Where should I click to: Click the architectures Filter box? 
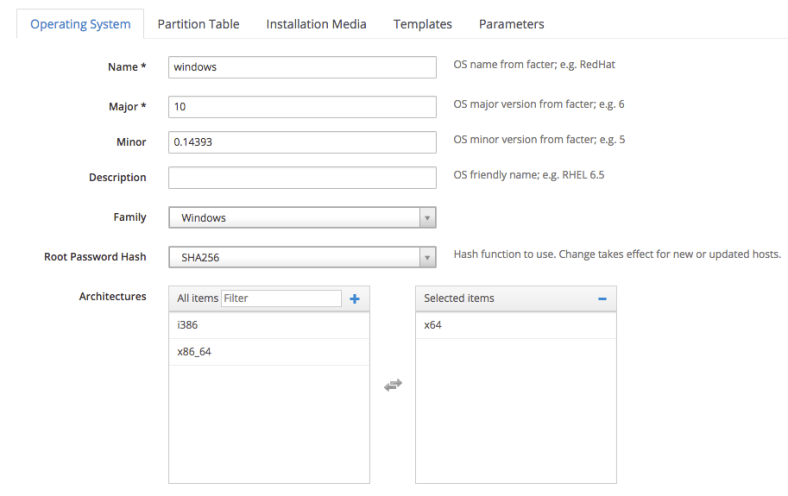click(x=281, y=298)
